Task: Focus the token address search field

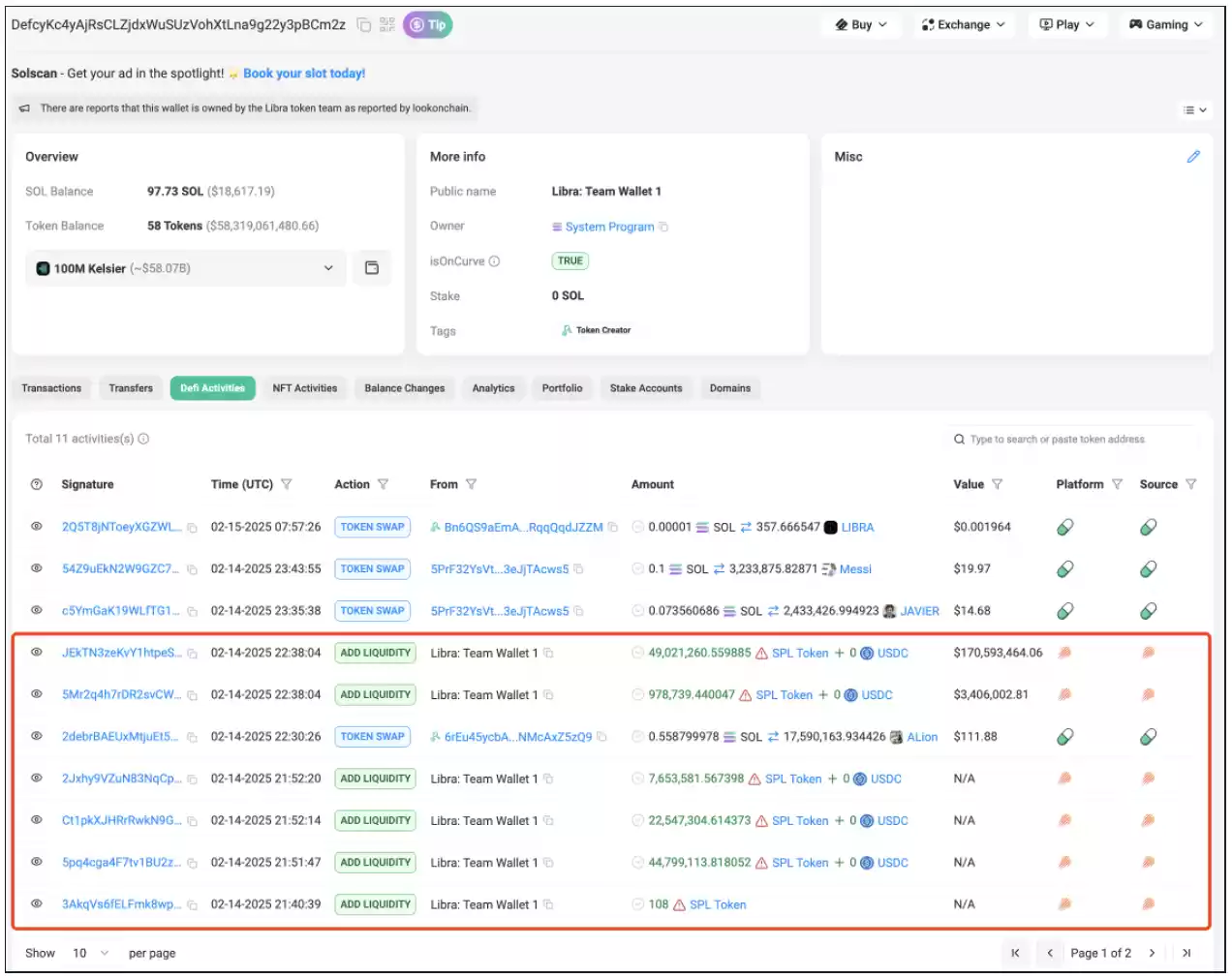Action: point(1072,440)
